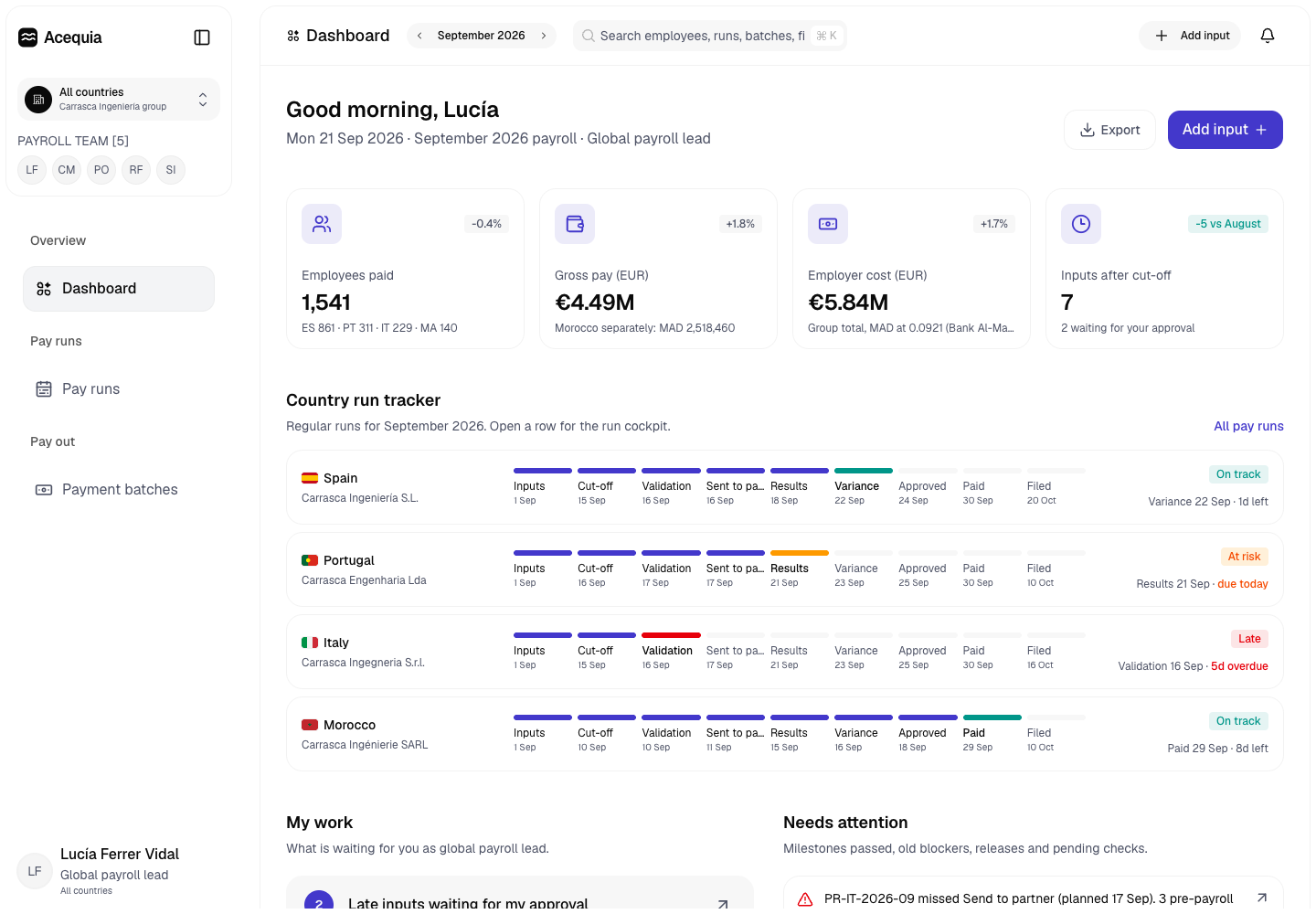This screenshot has height=914, width=1316.
Task: Click the Acequia logo icon
Action: [x=28, y=37]
